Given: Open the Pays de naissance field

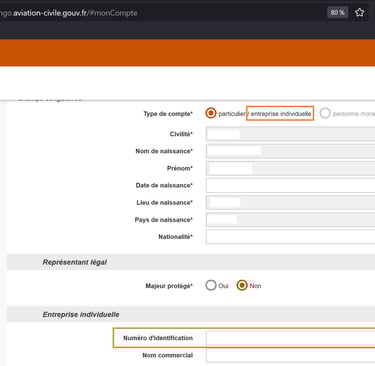Looking at the screenshot, I should point(290,220).
